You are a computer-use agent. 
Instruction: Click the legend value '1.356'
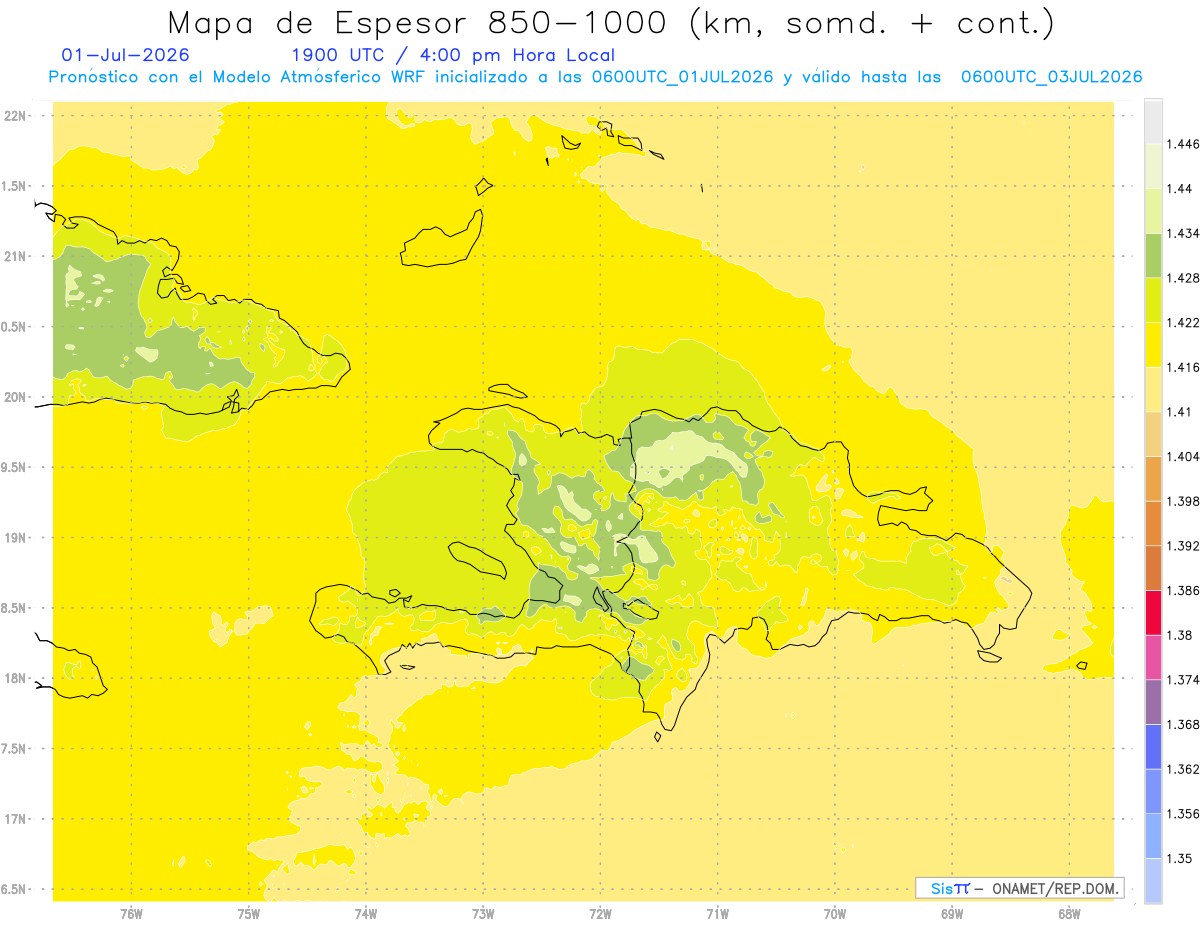coord(1184,813)
